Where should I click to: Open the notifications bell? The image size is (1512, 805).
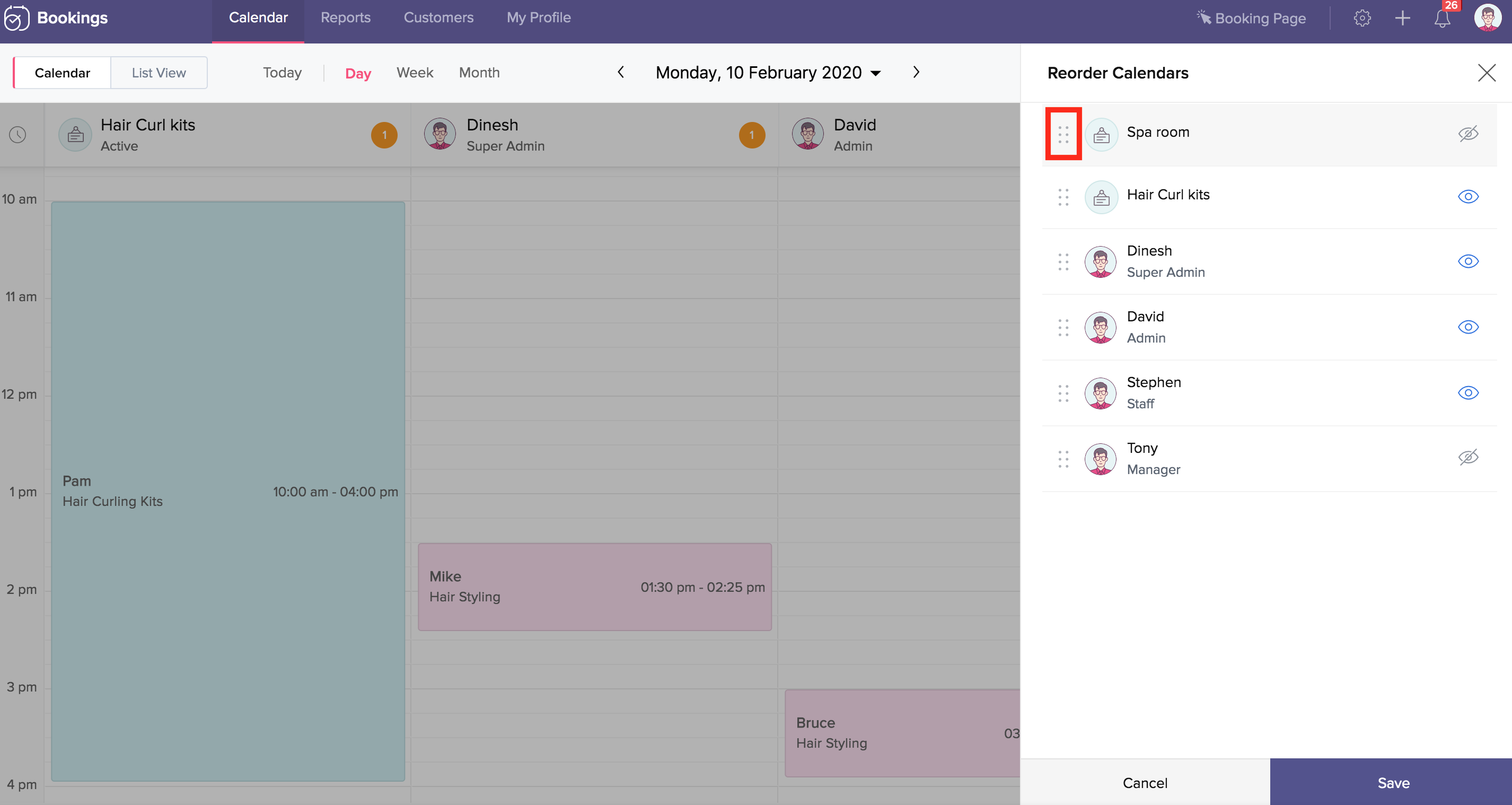tap(1442, 18)
